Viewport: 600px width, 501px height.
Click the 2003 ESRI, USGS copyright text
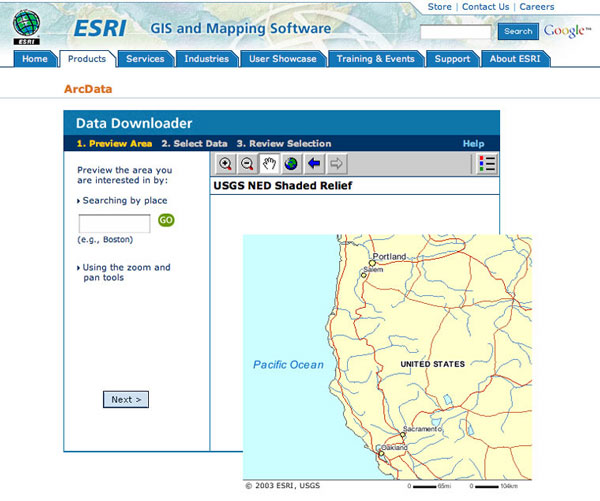pos(283,486)
